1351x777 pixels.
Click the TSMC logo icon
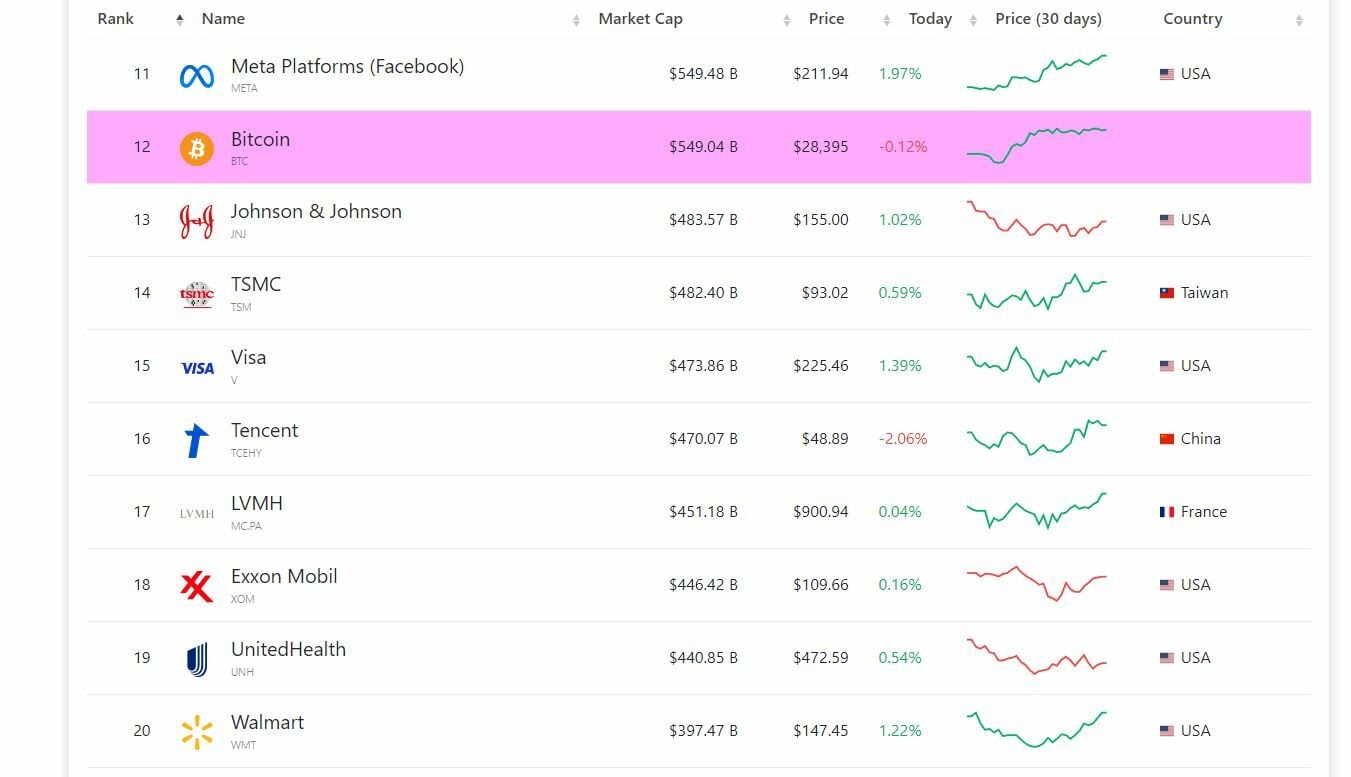[x=196, y=294]
